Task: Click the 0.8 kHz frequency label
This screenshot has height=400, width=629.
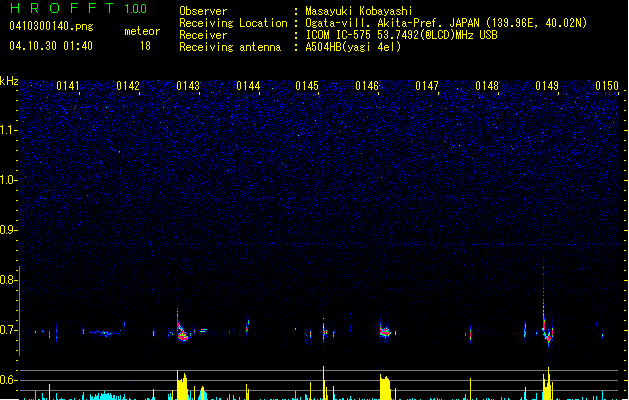Action: [8, 280]
